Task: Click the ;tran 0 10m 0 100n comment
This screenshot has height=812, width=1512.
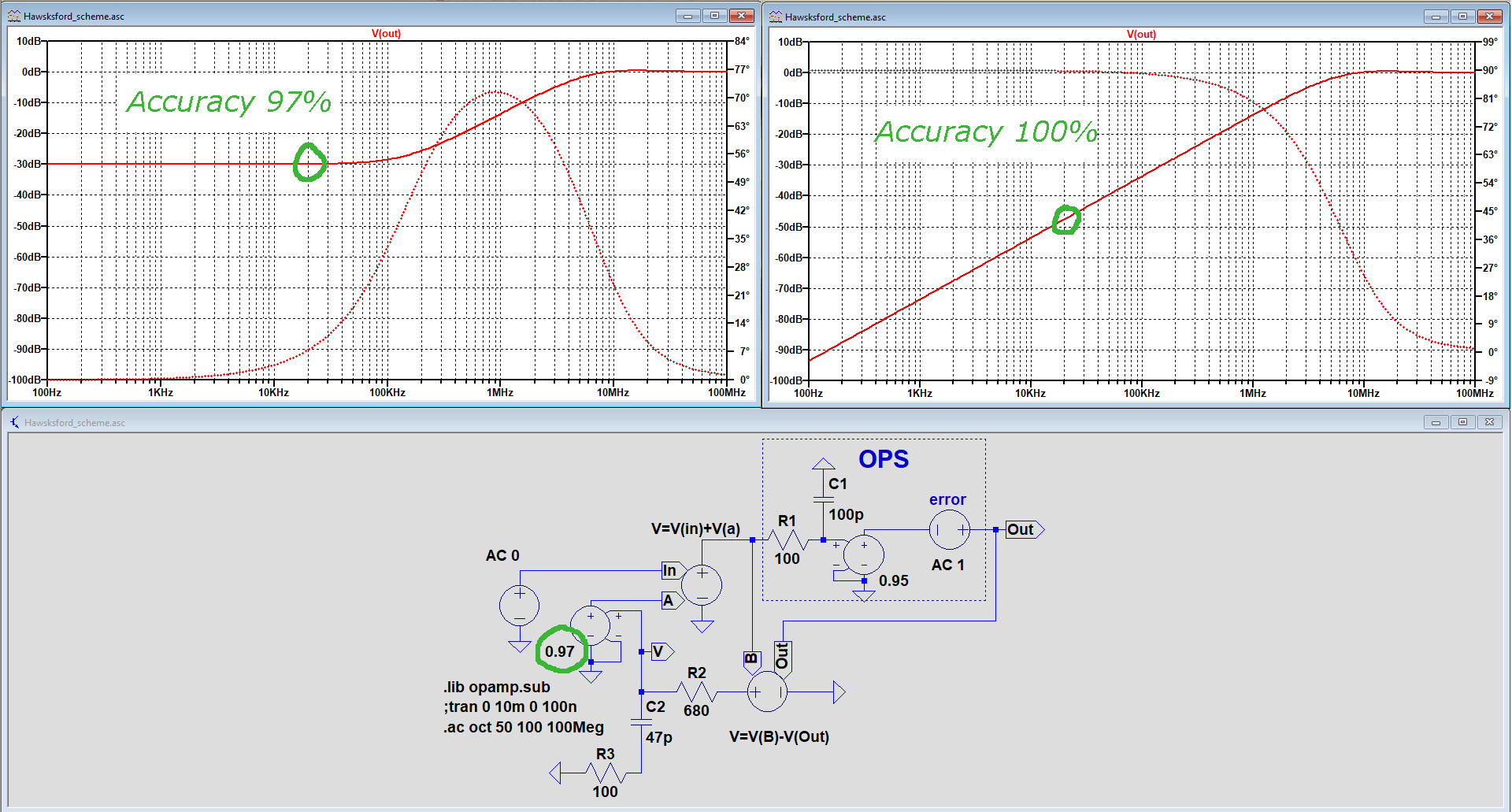Action: tap(510, 706)
